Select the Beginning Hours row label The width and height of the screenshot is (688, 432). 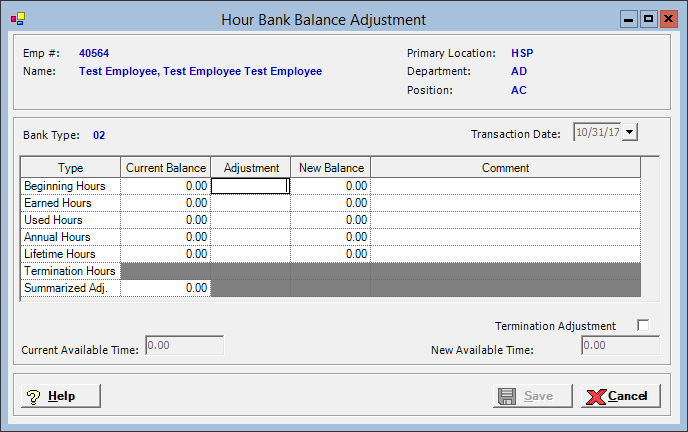coord(71,186)
